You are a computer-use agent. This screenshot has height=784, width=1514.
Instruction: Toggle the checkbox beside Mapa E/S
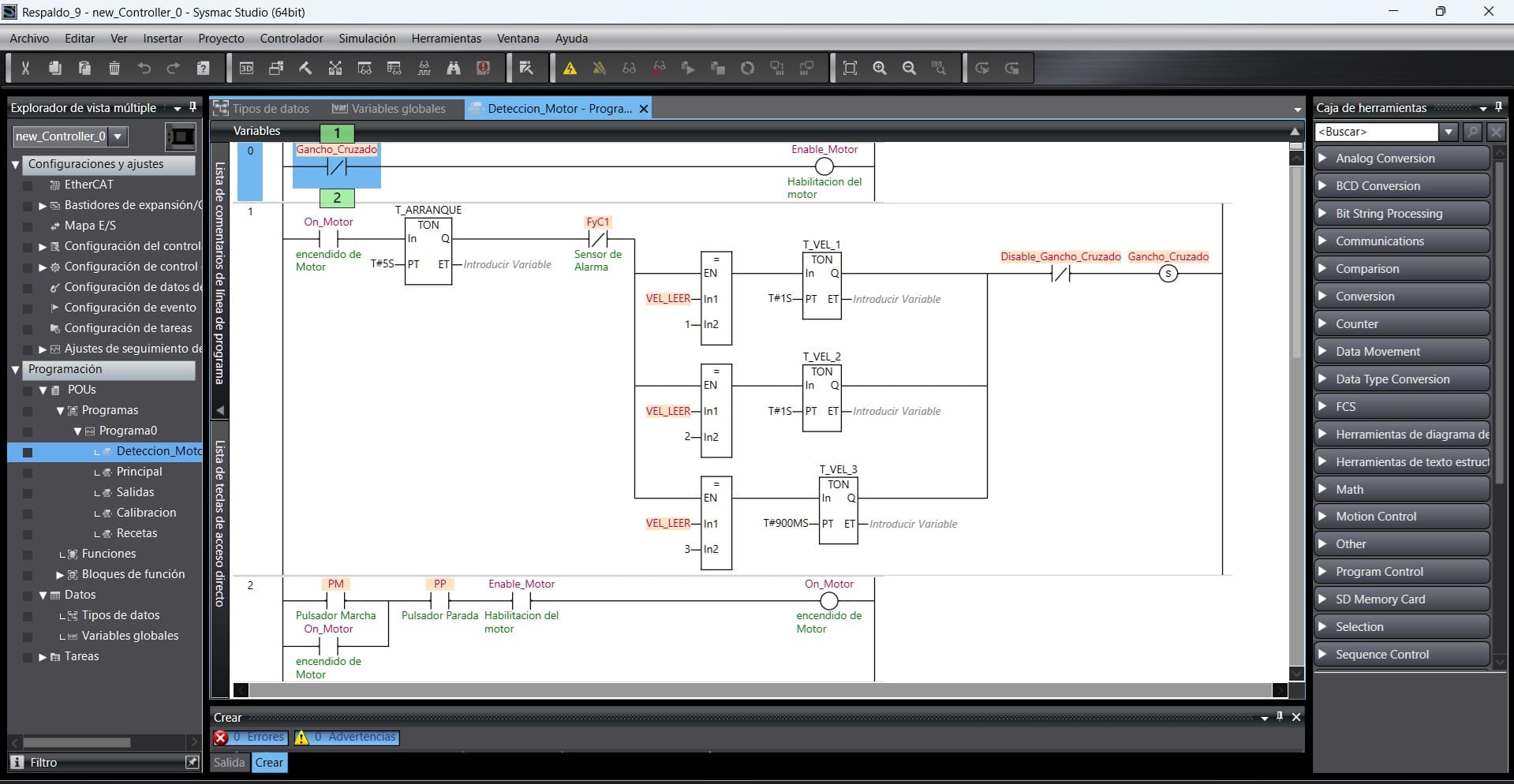coord(28,226)
